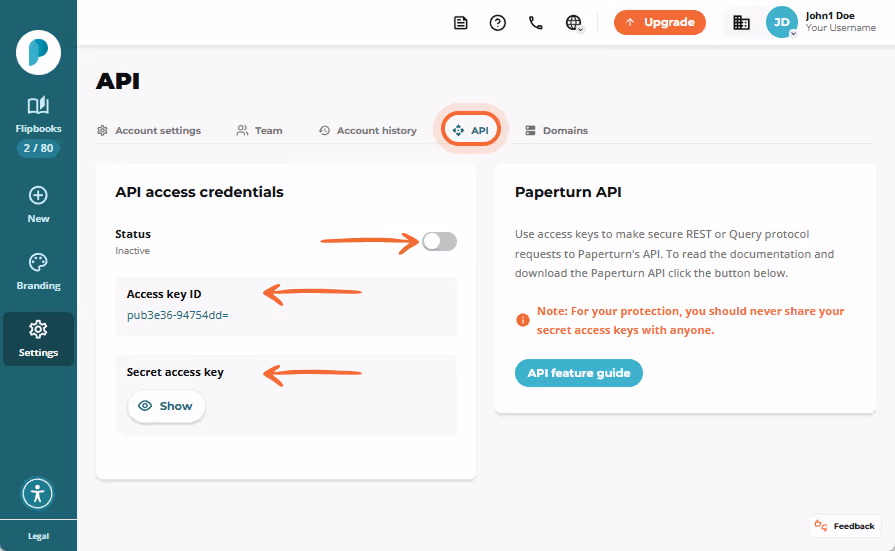Open the document notes icon in header
The width and height of the screenshot is (895, 551).
click(461, 23)
